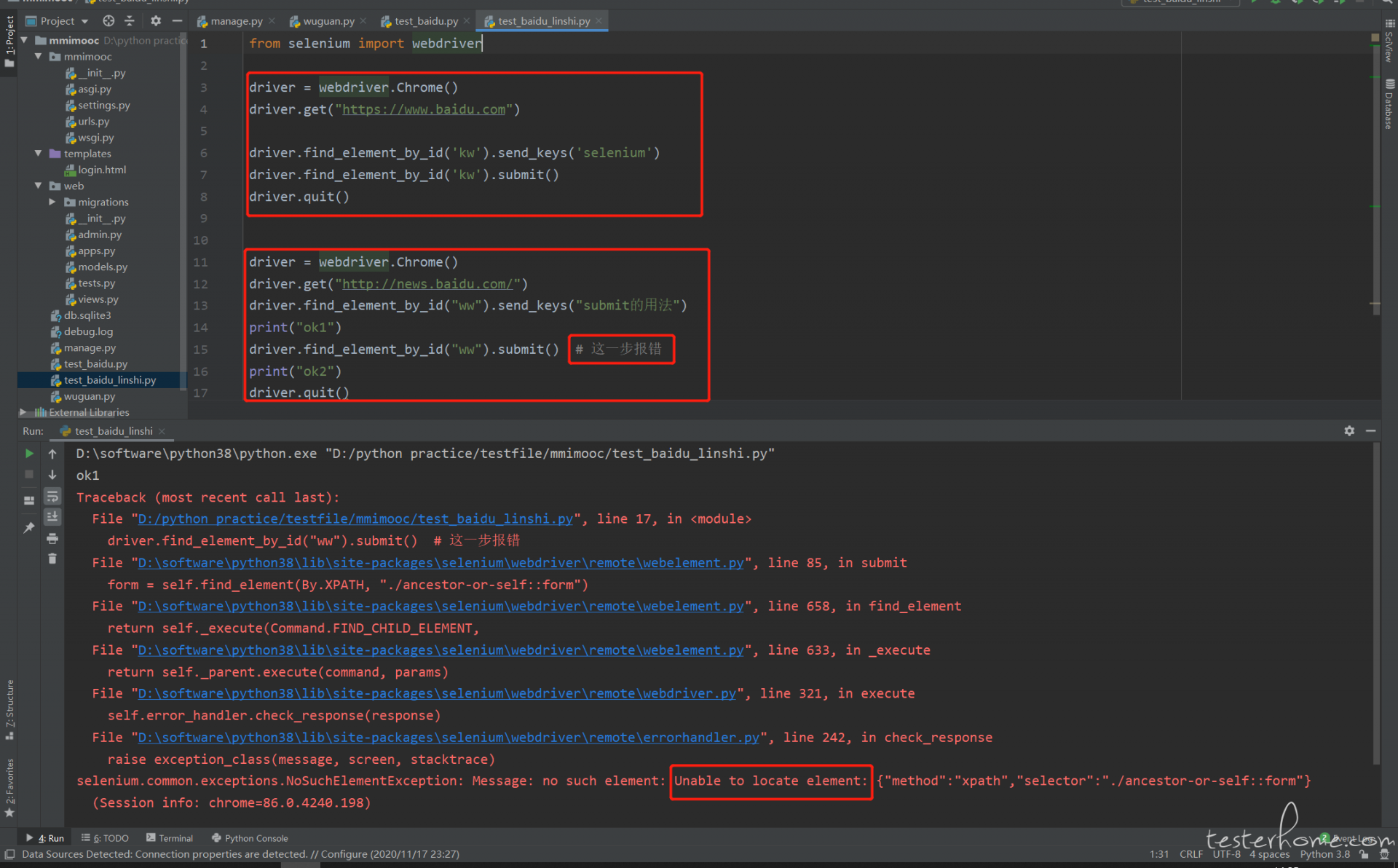Open the TODO tool window tab
The height and width of the screenshot is (868, 1398).
105,838
